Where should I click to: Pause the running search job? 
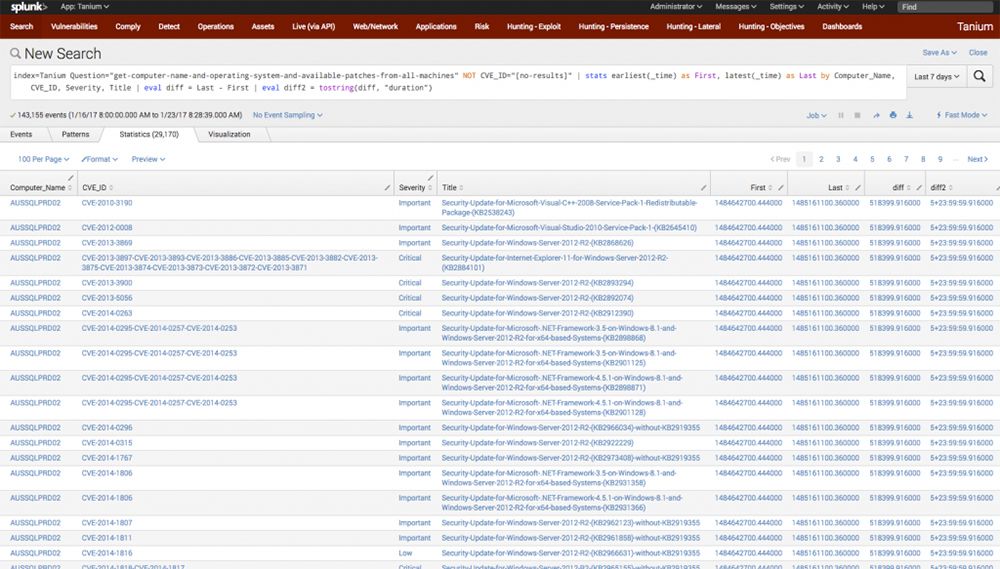tap(841, 115)
